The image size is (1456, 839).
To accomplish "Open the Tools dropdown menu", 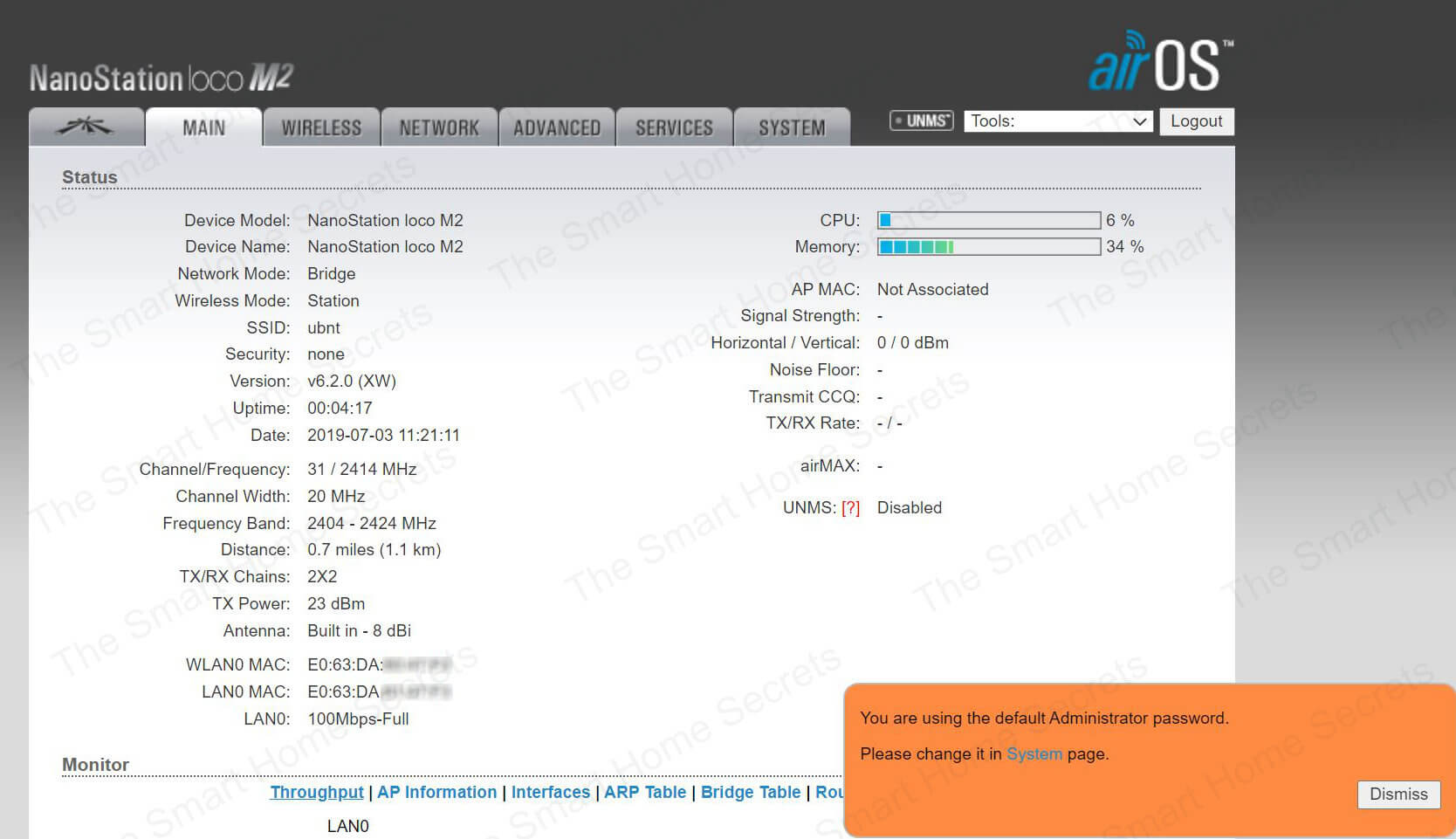I will pos(1058,121).
